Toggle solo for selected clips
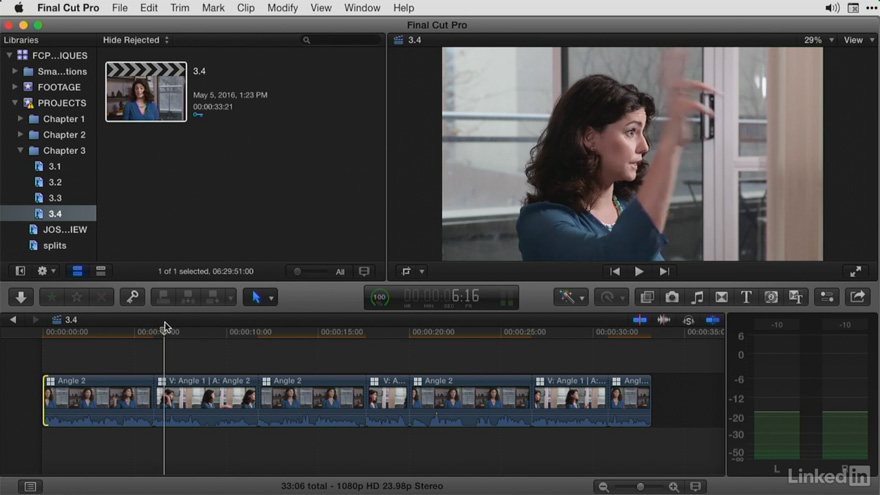Viewport: 880px width, 495px height. point(689,320)
